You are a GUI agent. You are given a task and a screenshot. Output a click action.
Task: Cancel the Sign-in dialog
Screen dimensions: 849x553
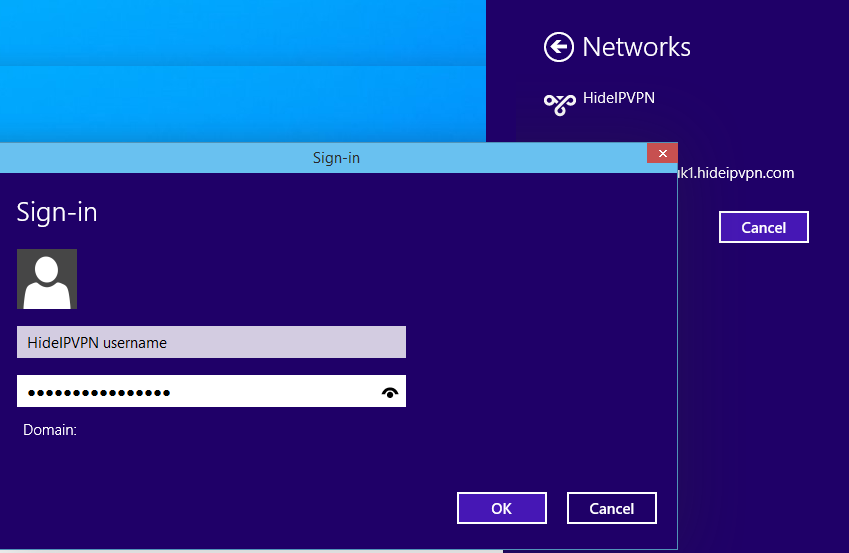tap(612, 508)
